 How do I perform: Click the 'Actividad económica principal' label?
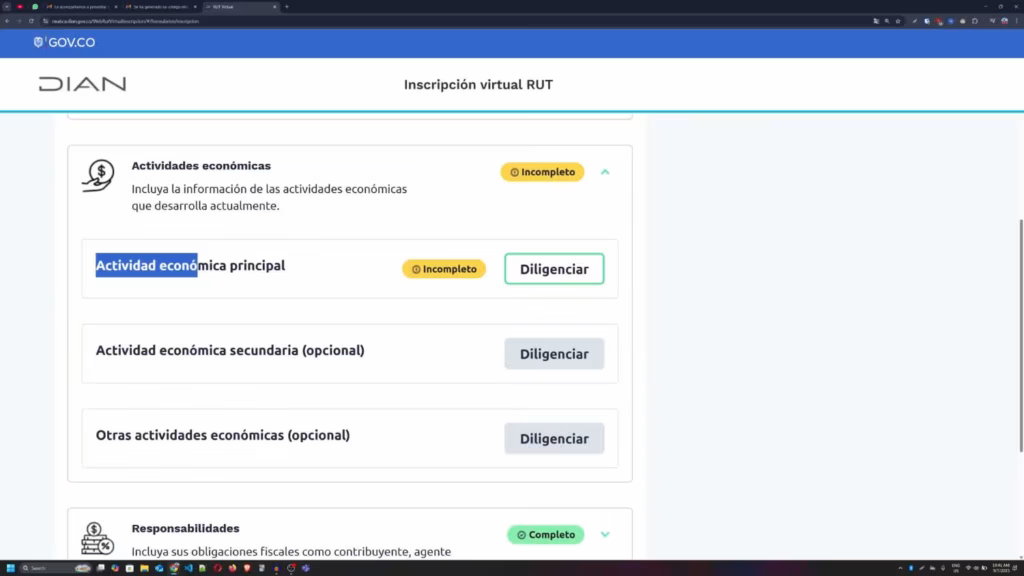tap(190, 266)
